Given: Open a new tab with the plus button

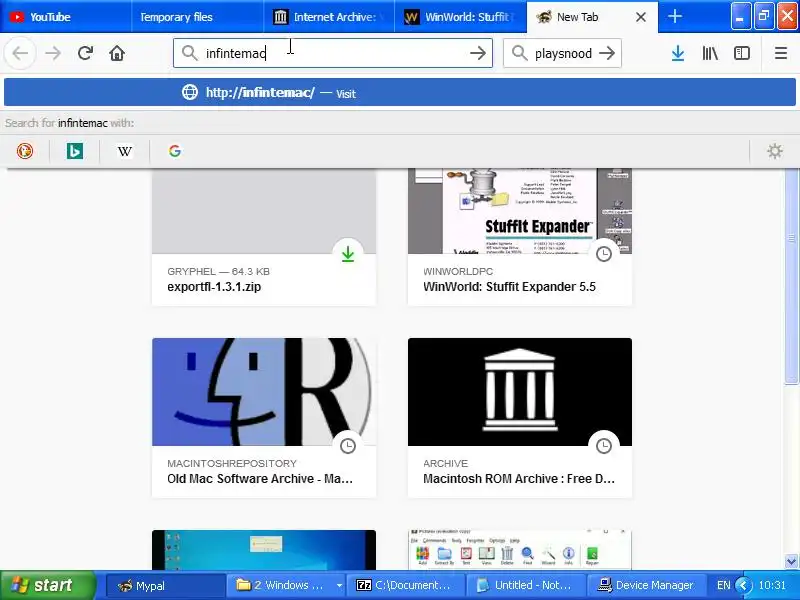Looking at the screenshot, I should click(x=674, y=16).
